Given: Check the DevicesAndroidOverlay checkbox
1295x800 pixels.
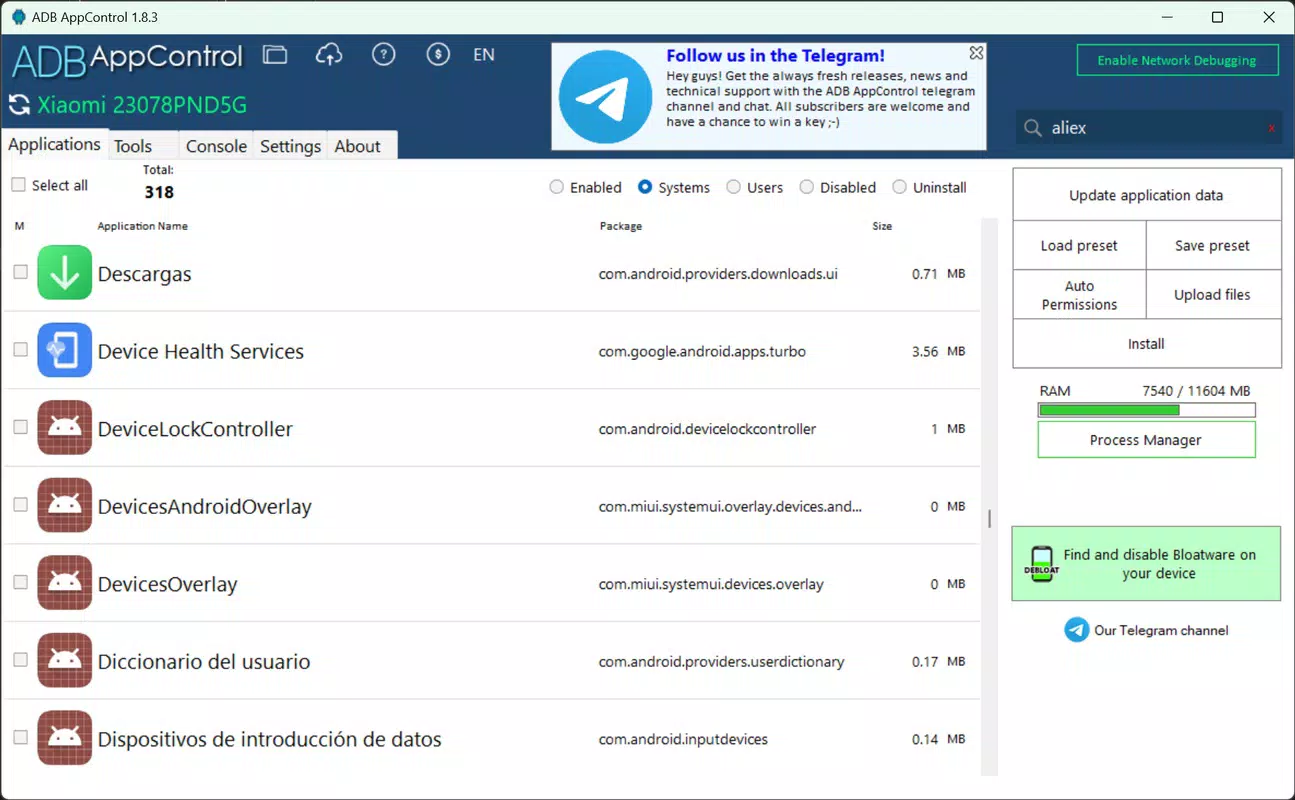Looking at the screenshot, I should [x=20, y=505].
